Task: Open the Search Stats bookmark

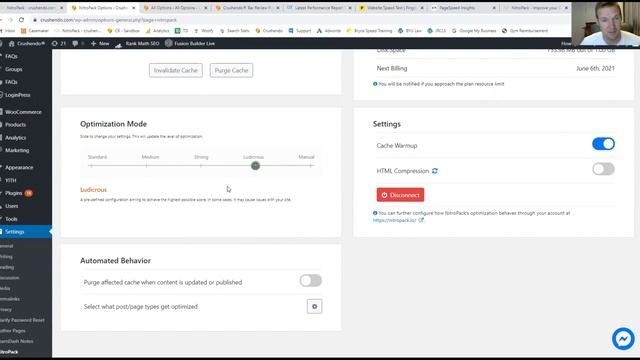Action: [x=234, y=31]
